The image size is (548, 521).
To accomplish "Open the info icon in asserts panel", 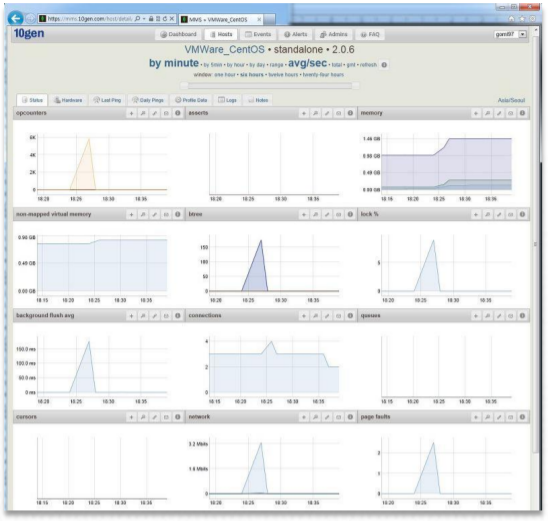I will [x=350, y=113].
